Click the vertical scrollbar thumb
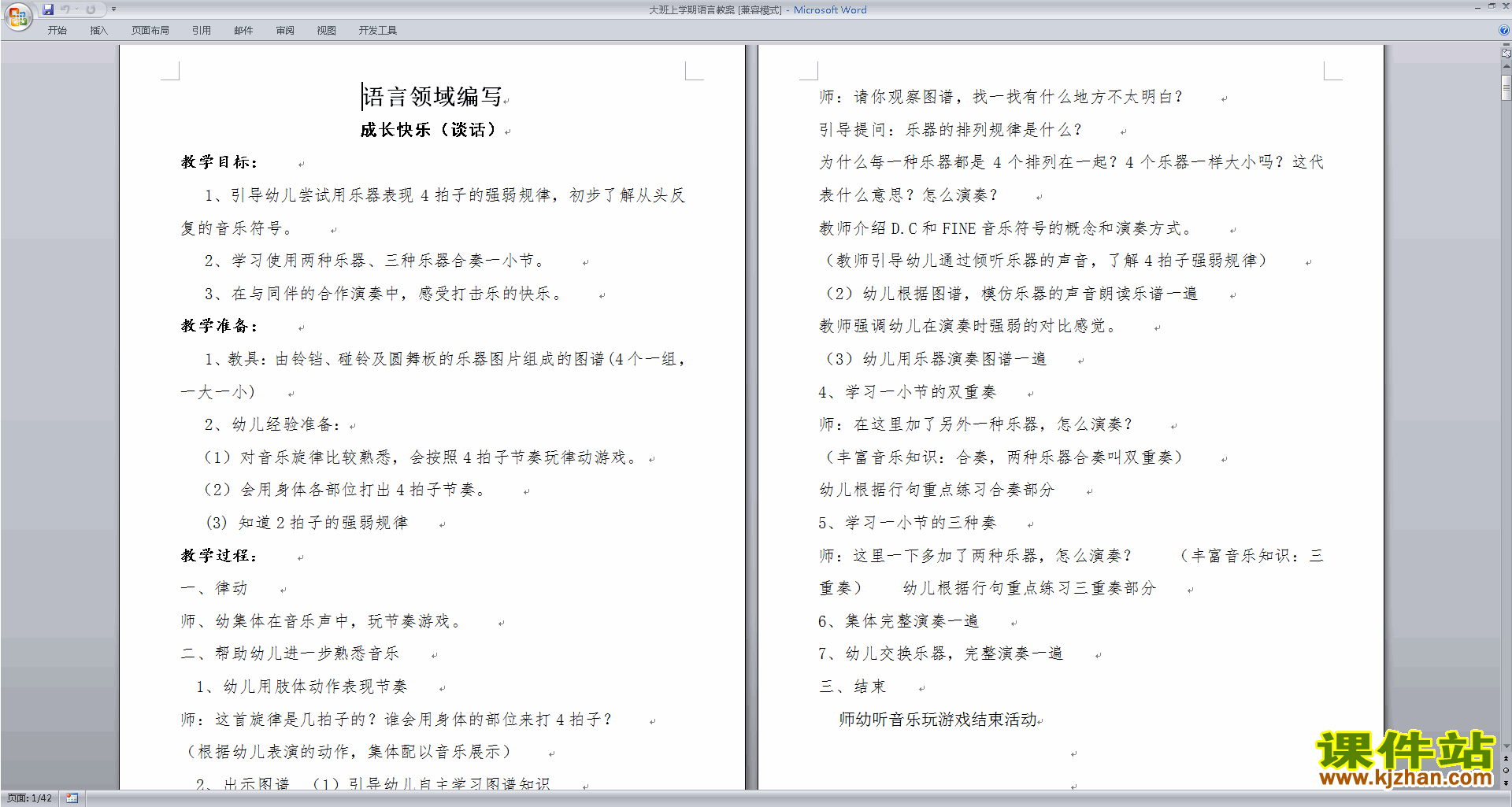Viewport: 1512px width, 807px height. tap(1506, 87)
